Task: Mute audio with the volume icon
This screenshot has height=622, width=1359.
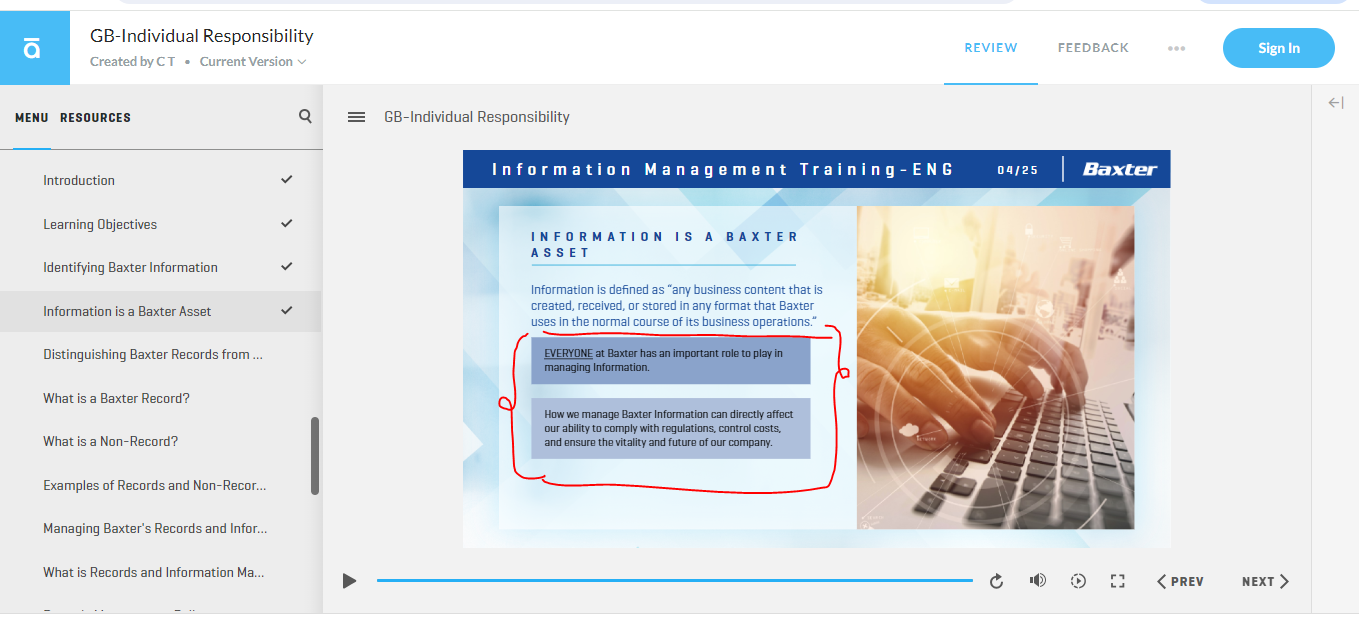Action: tap(1038, 580)
